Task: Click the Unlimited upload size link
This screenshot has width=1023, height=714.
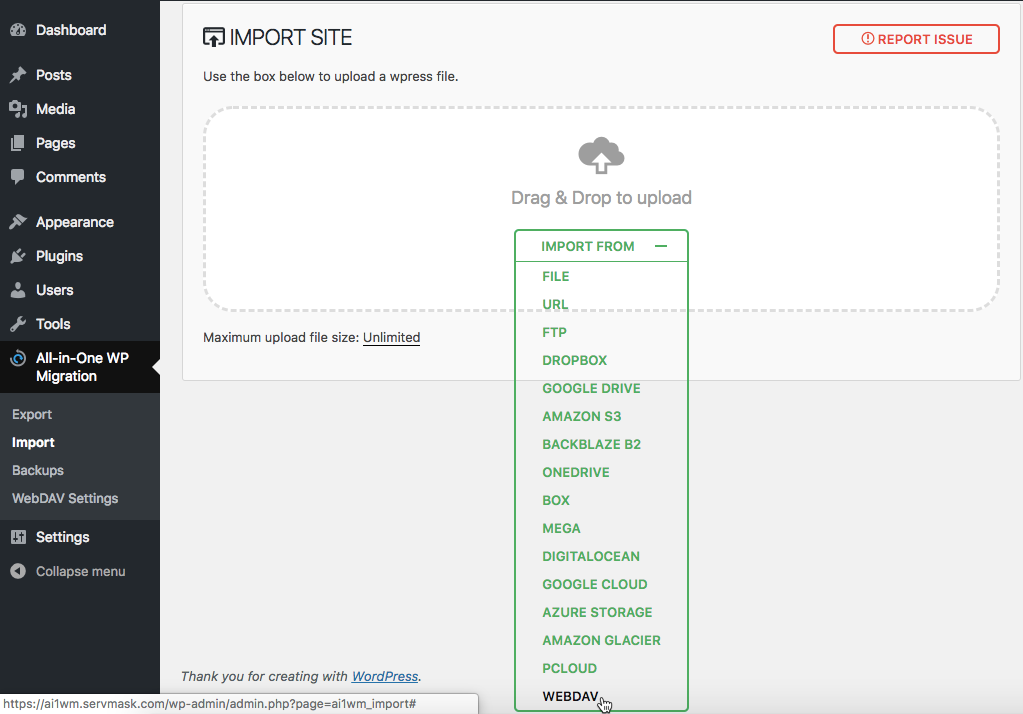Action: click(x=391, y=337)
